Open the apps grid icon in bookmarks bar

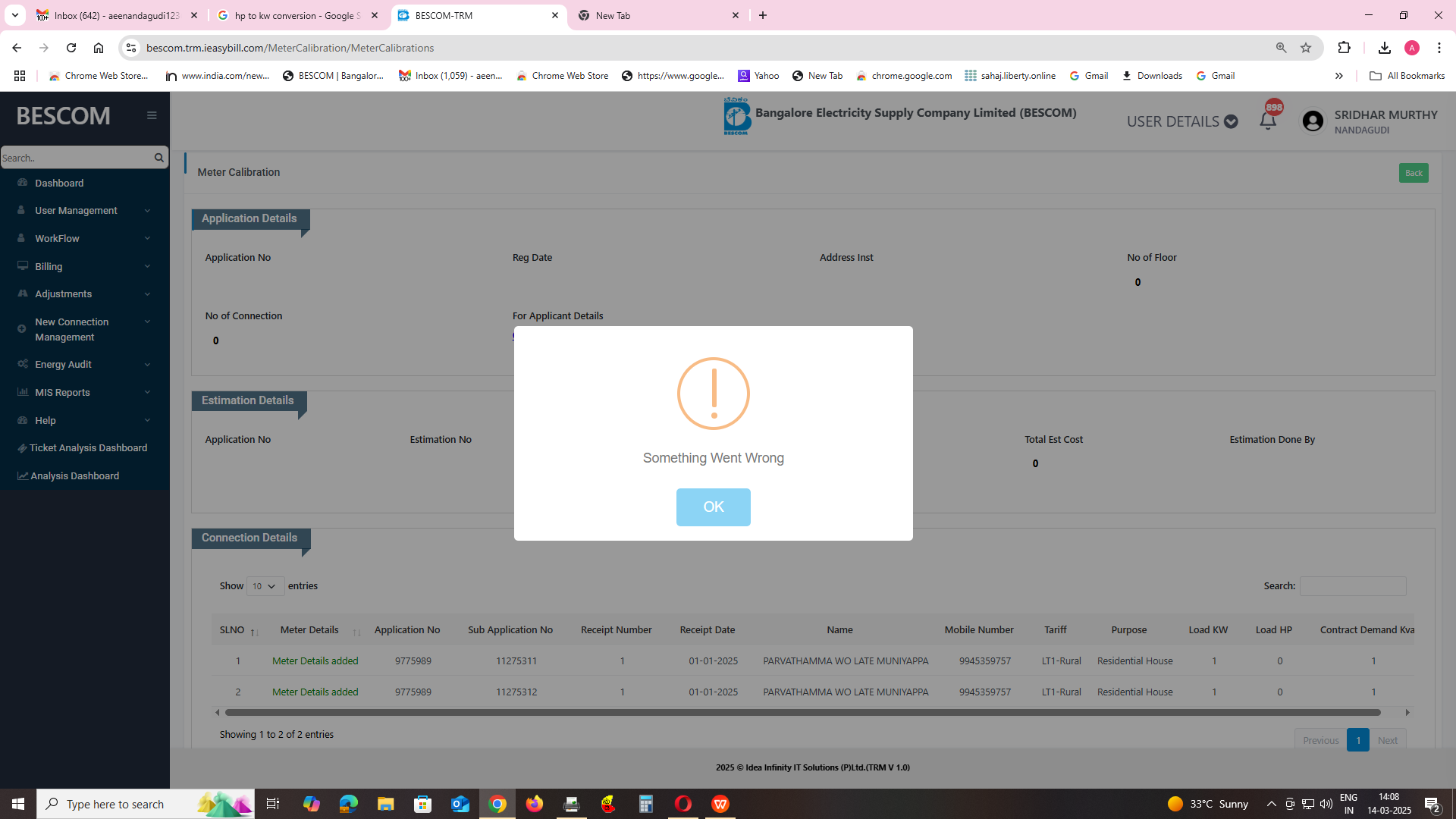tap(20, 76)
